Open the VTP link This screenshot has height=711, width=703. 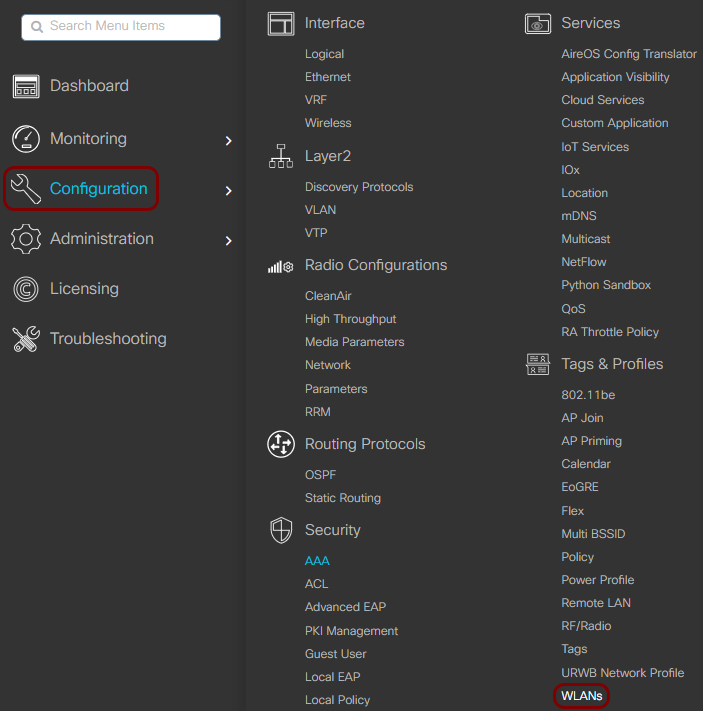coord(316,233)
